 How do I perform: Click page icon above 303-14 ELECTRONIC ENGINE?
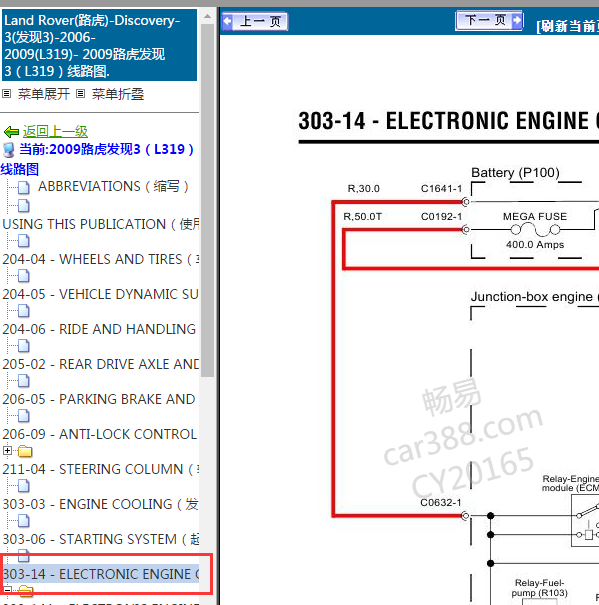[x=24, y=556]
